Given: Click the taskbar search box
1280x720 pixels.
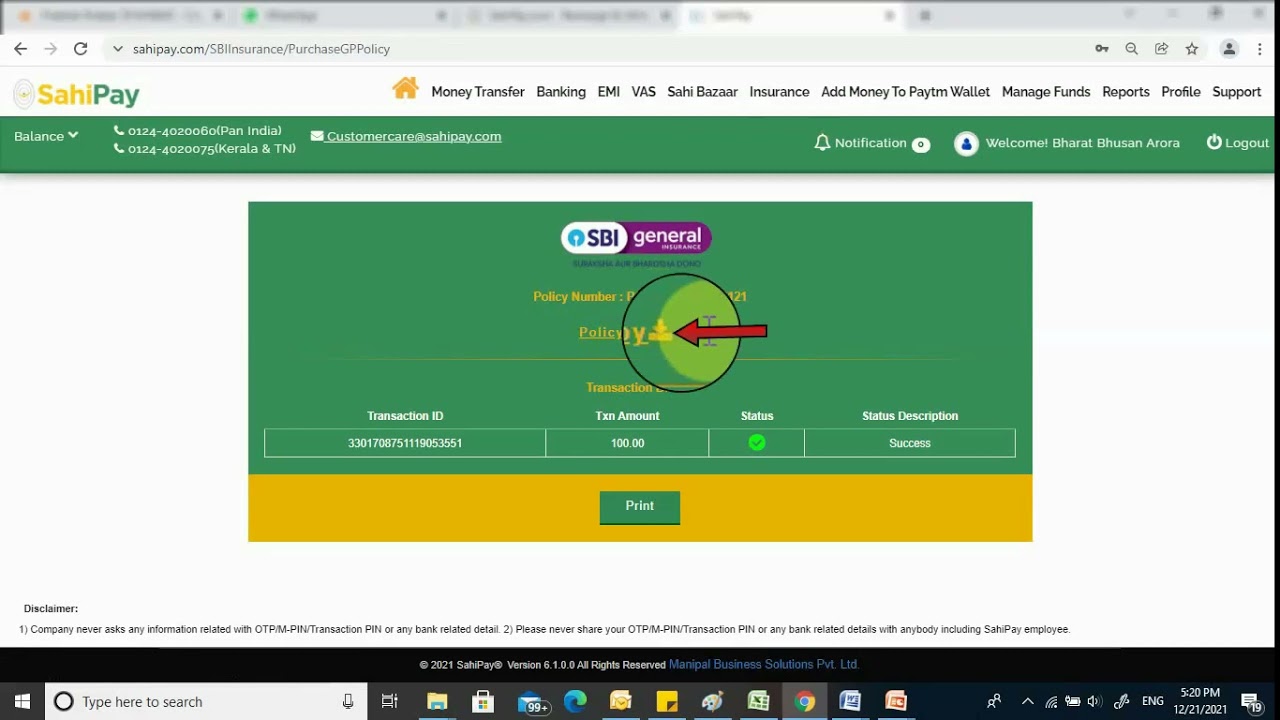Looking at the screenshot, I should pyautogui.click(x=206, y=701).
